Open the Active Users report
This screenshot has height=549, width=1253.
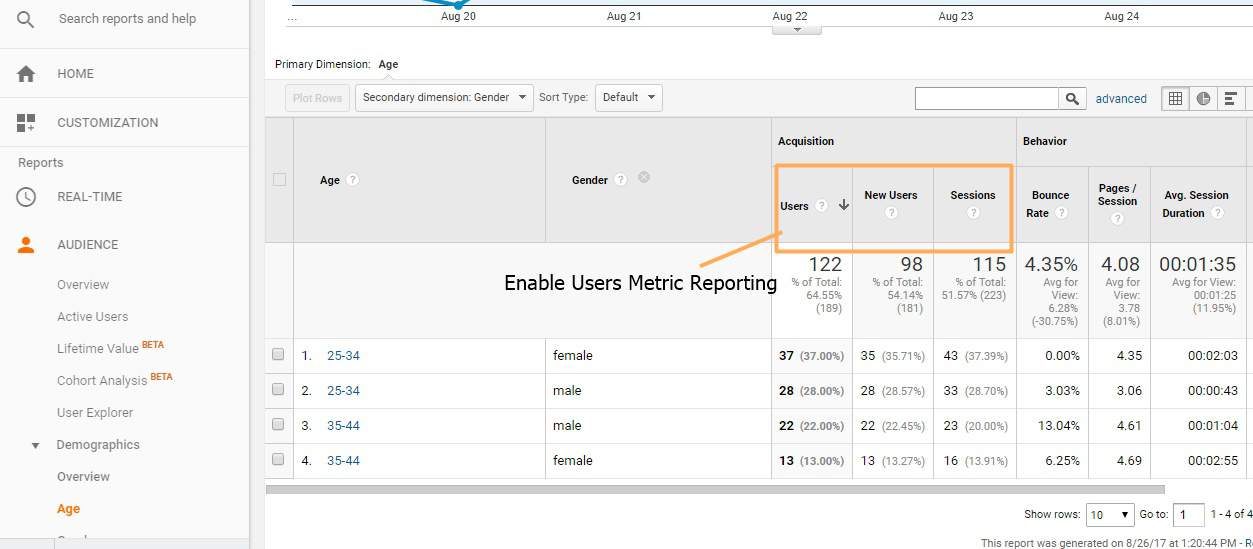click(92, 317)
